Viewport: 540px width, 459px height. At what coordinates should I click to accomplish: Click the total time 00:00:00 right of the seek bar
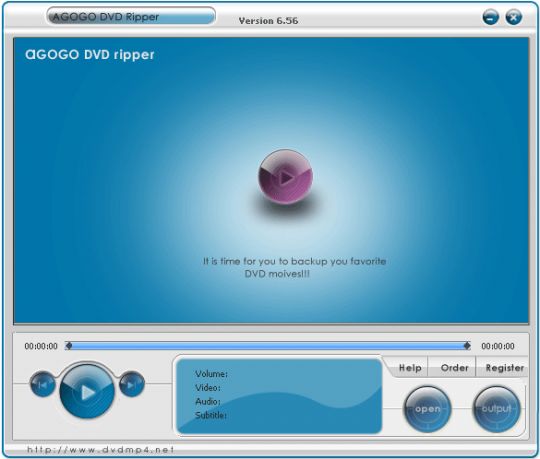tap(498, 346)
